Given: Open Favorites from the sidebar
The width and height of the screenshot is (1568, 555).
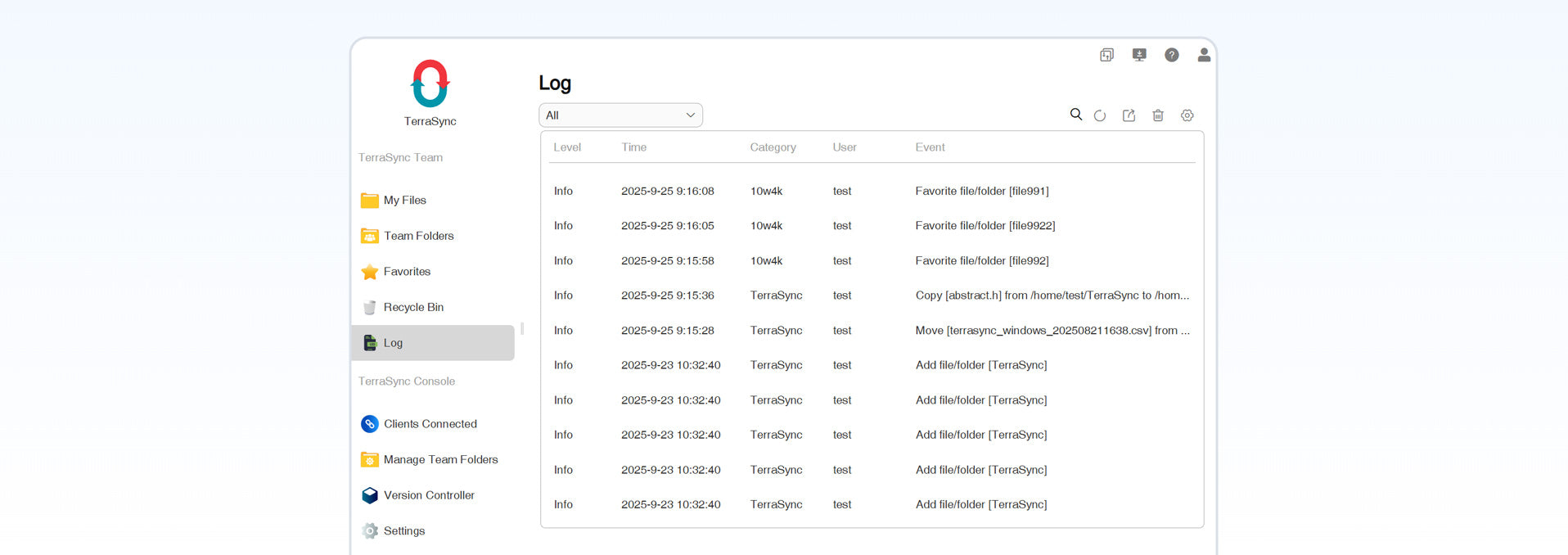Looking at the screenshot, I should pyautogui.click(x=407, y=272).
